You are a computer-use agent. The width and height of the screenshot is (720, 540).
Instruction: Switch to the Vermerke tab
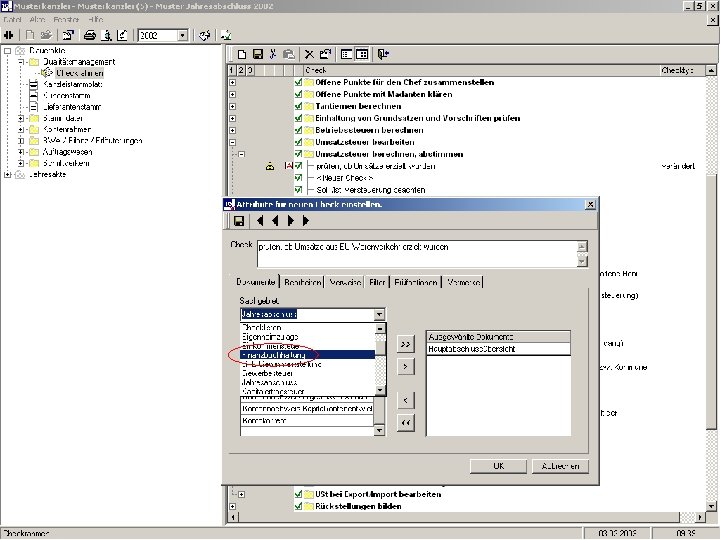(x=464, y=282)
